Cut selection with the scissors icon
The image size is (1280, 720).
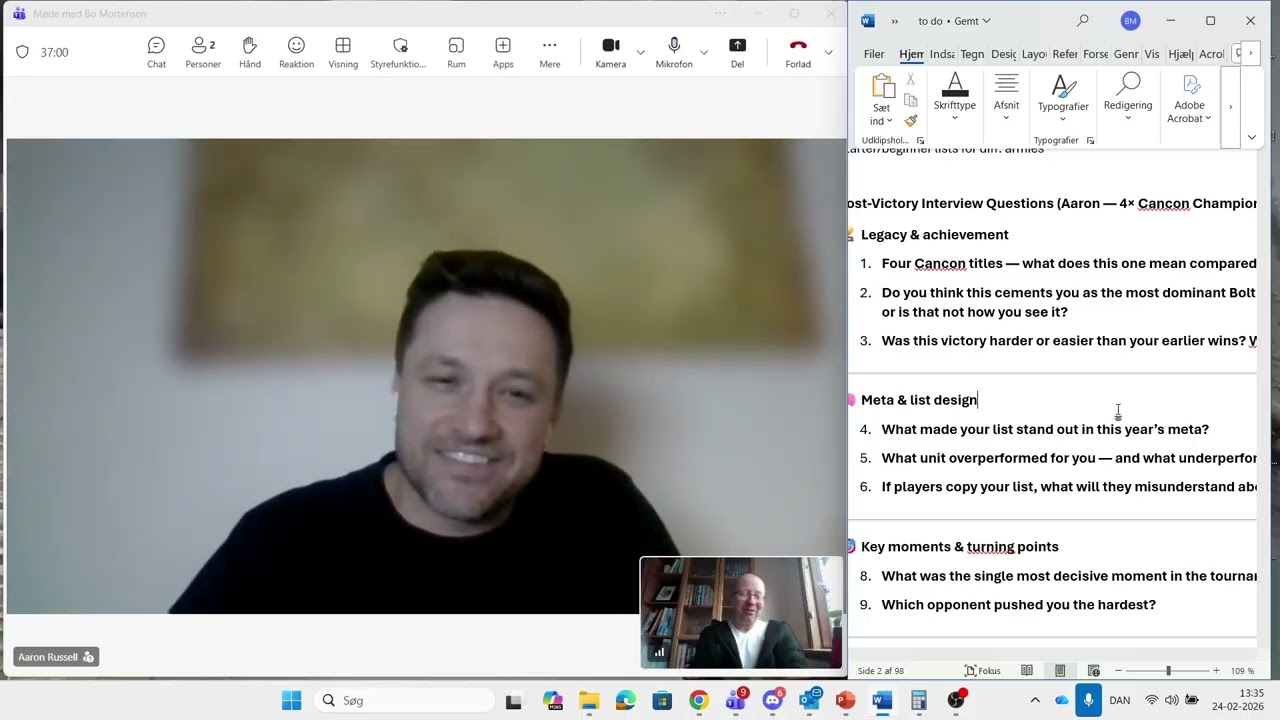(910, 79)
